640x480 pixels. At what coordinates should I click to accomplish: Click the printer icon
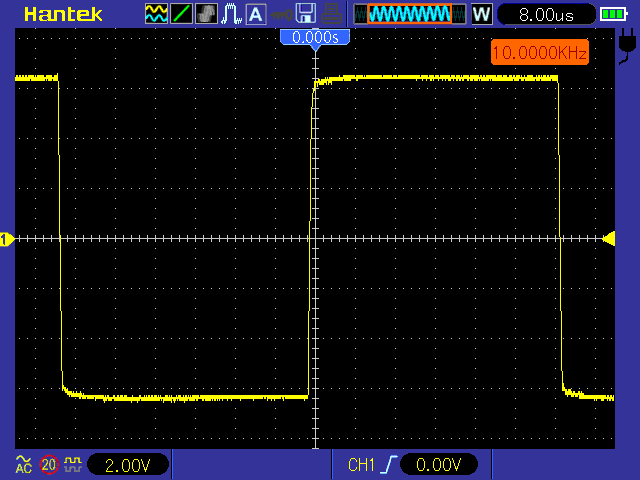331,13
